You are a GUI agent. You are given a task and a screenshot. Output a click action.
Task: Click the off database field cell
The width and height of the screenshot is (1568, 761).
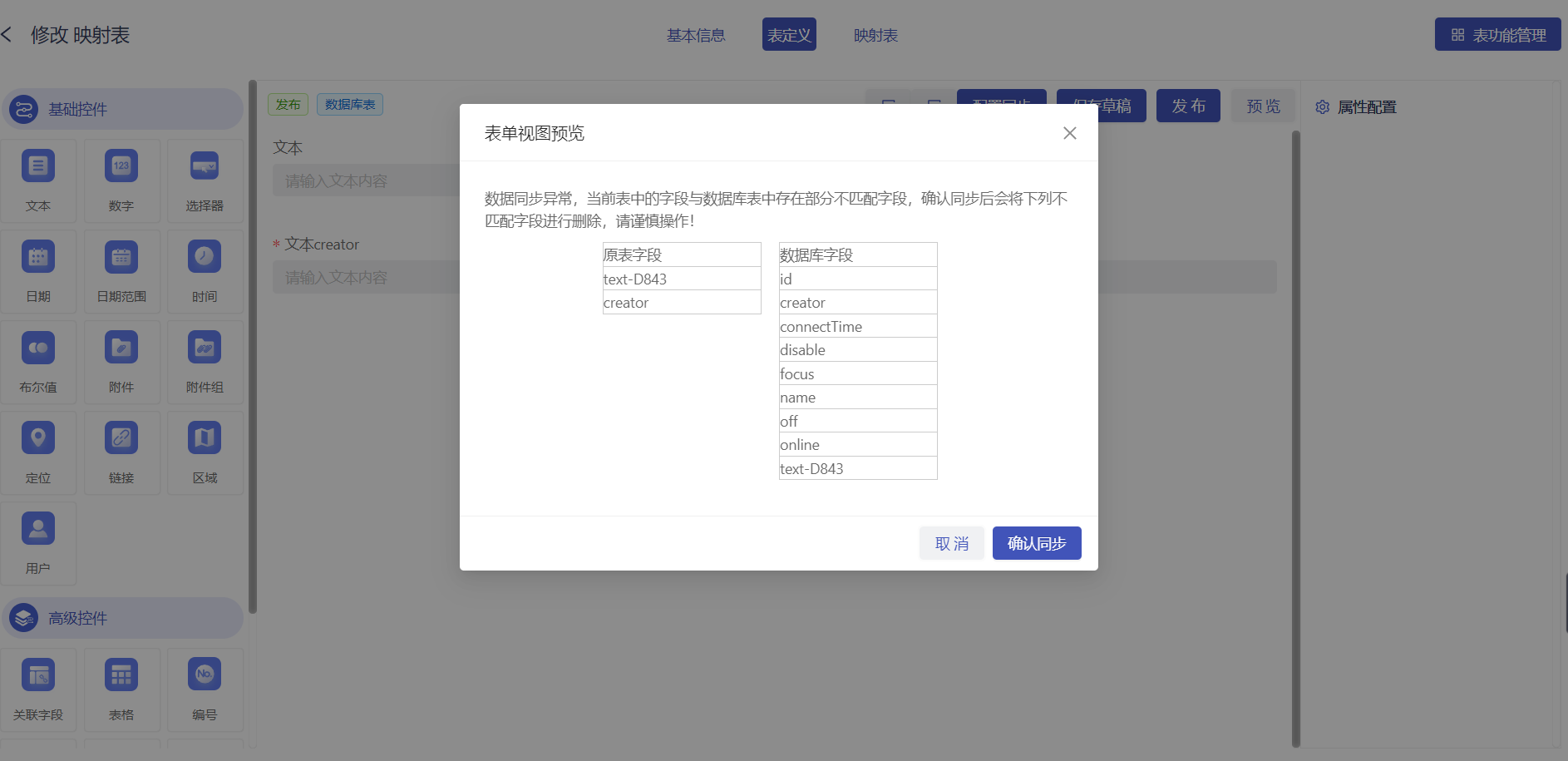pos(858,421)
